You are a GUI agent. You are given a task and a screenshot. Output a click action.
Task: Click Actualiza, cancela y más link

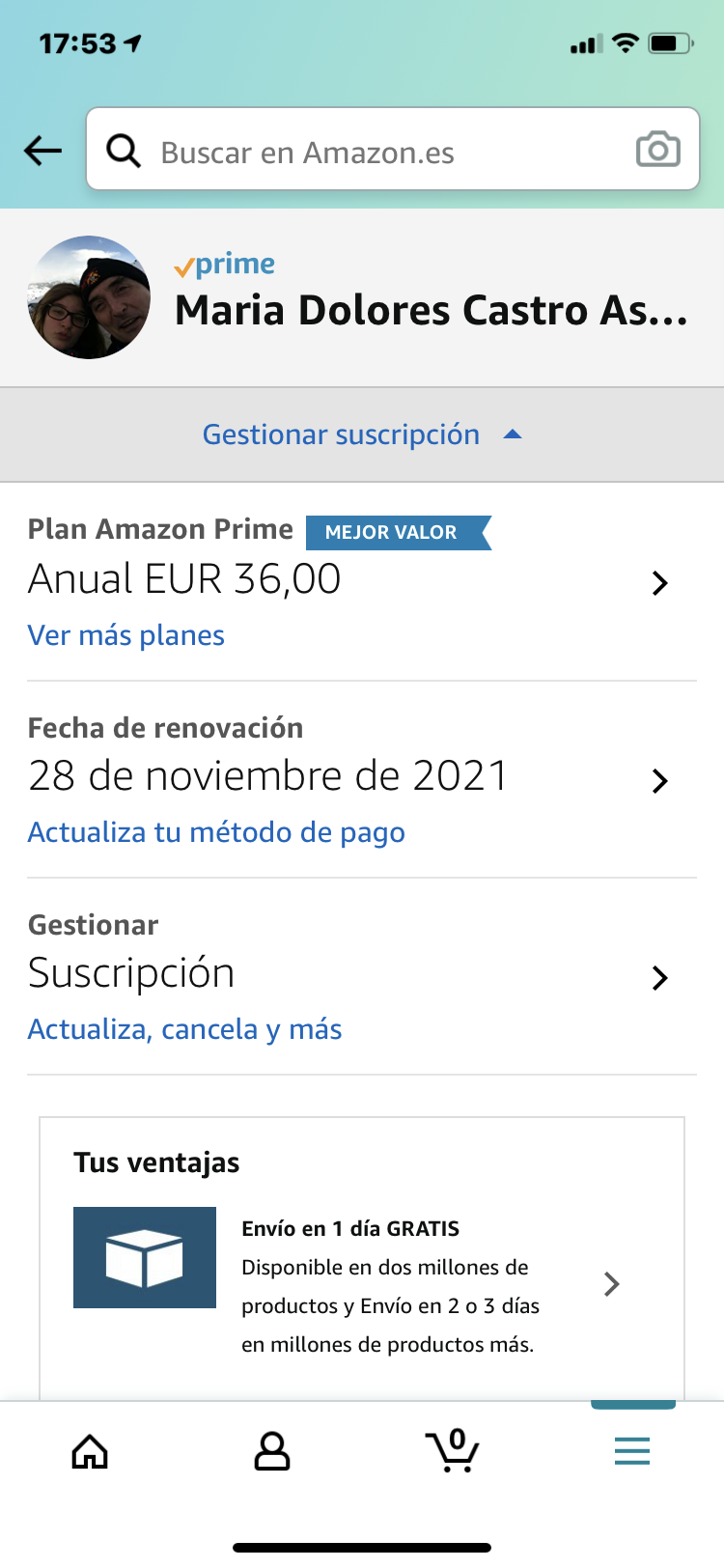pyautogui.click(x=185, y=1029)
